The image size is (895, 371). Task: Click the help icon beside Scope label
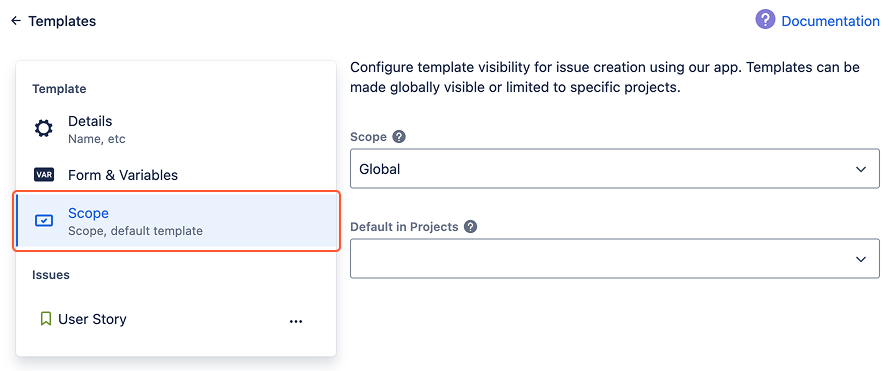click(x=400, y=137)
